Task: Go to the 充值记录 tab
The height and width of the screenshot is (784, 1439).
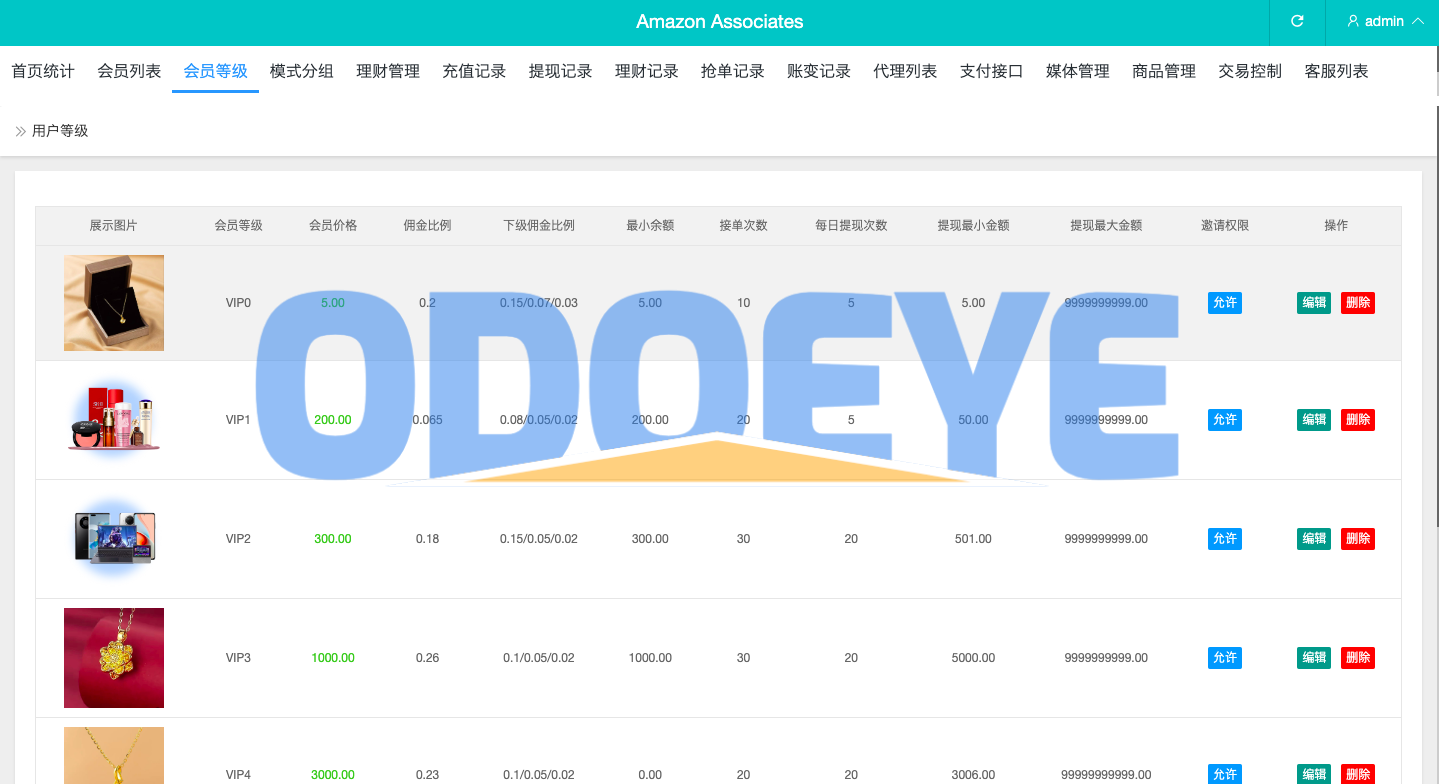Action: click(x=474, y=71)
